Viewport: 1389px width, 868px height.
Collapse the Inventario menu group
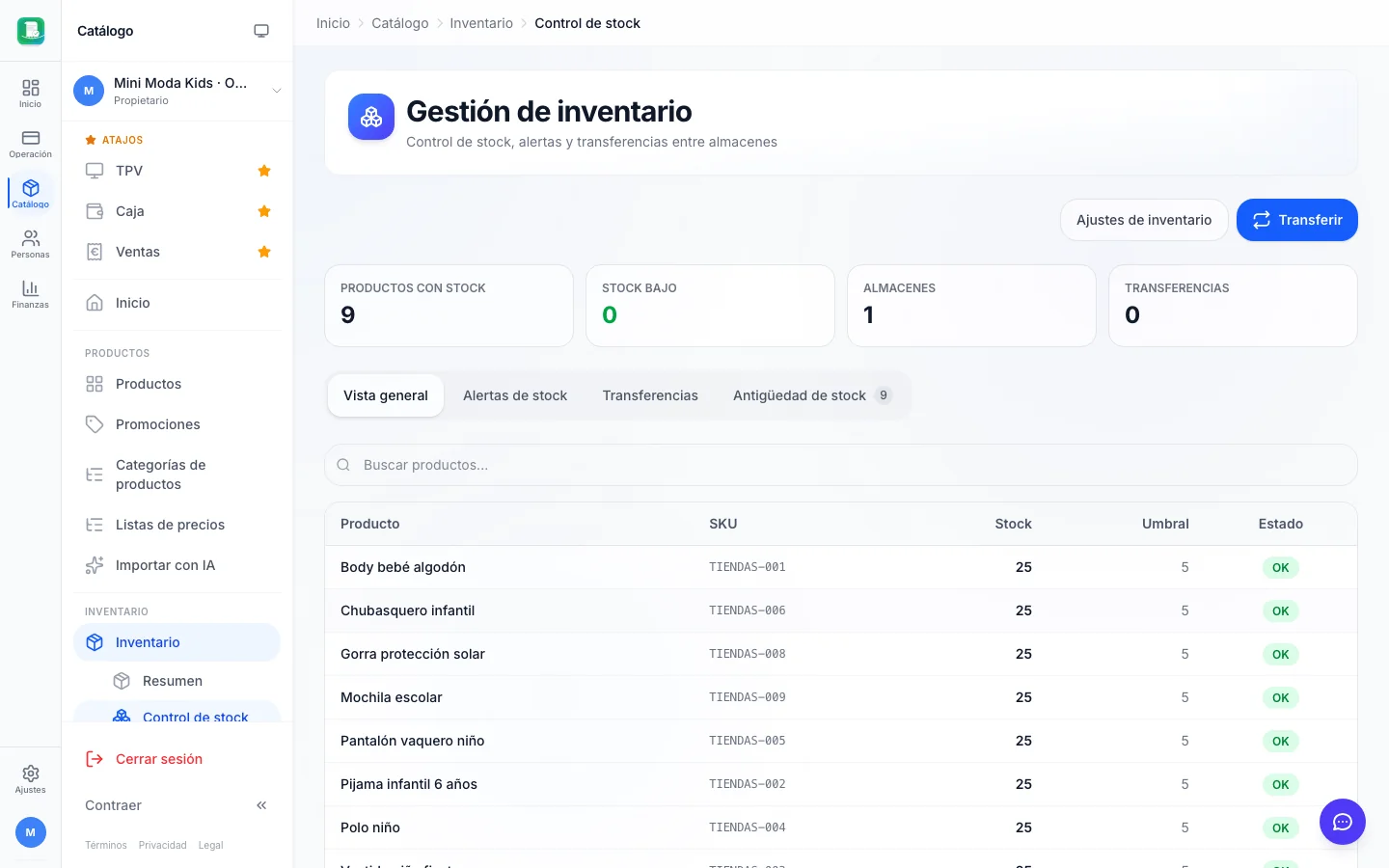(x=177, y=642)
